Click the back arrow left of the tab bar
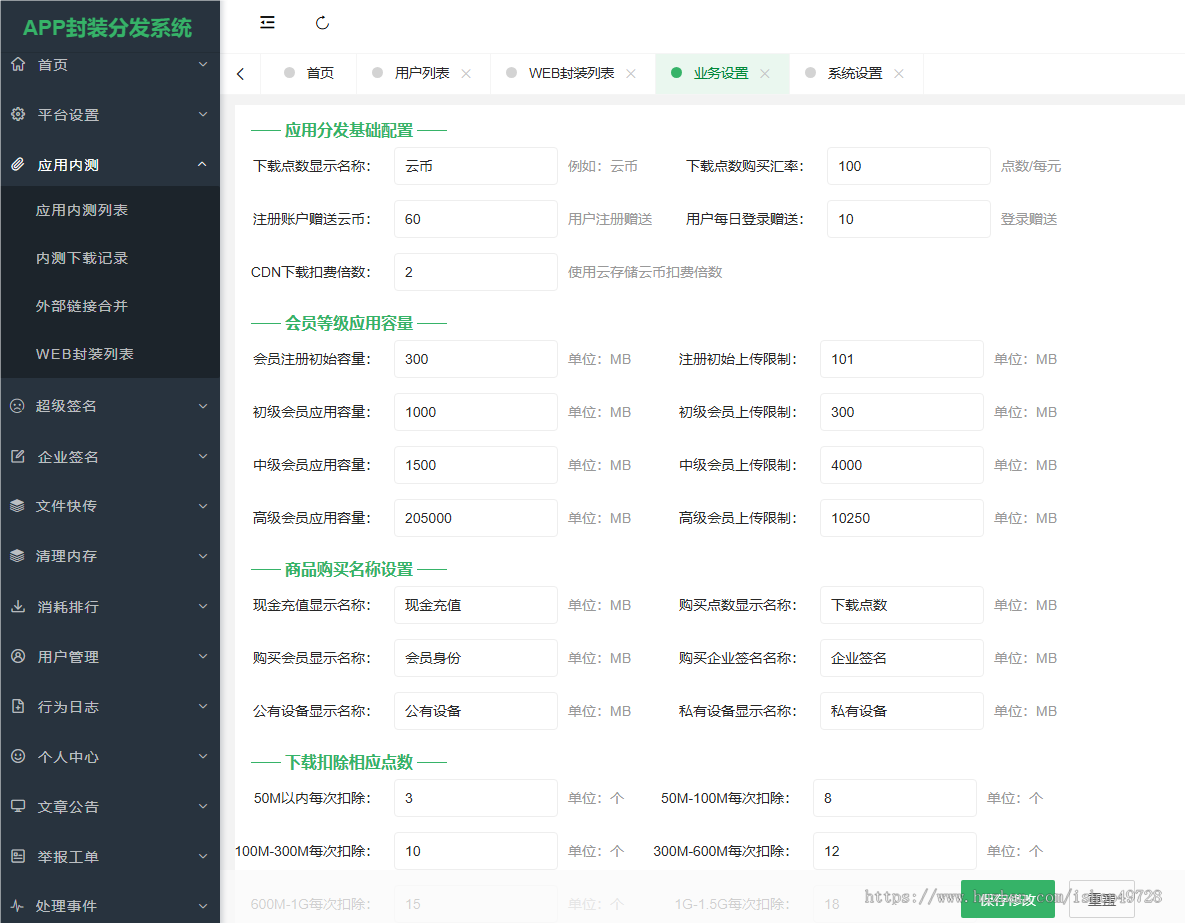 coord(243,73)
